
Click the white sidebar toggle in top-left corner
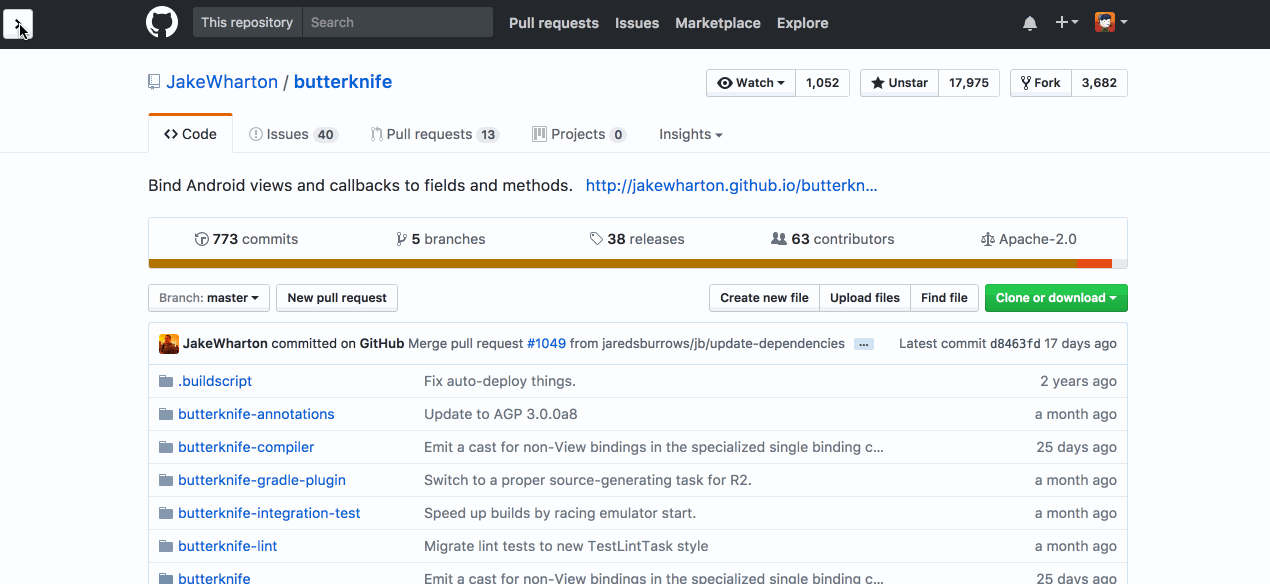point(19,23)
